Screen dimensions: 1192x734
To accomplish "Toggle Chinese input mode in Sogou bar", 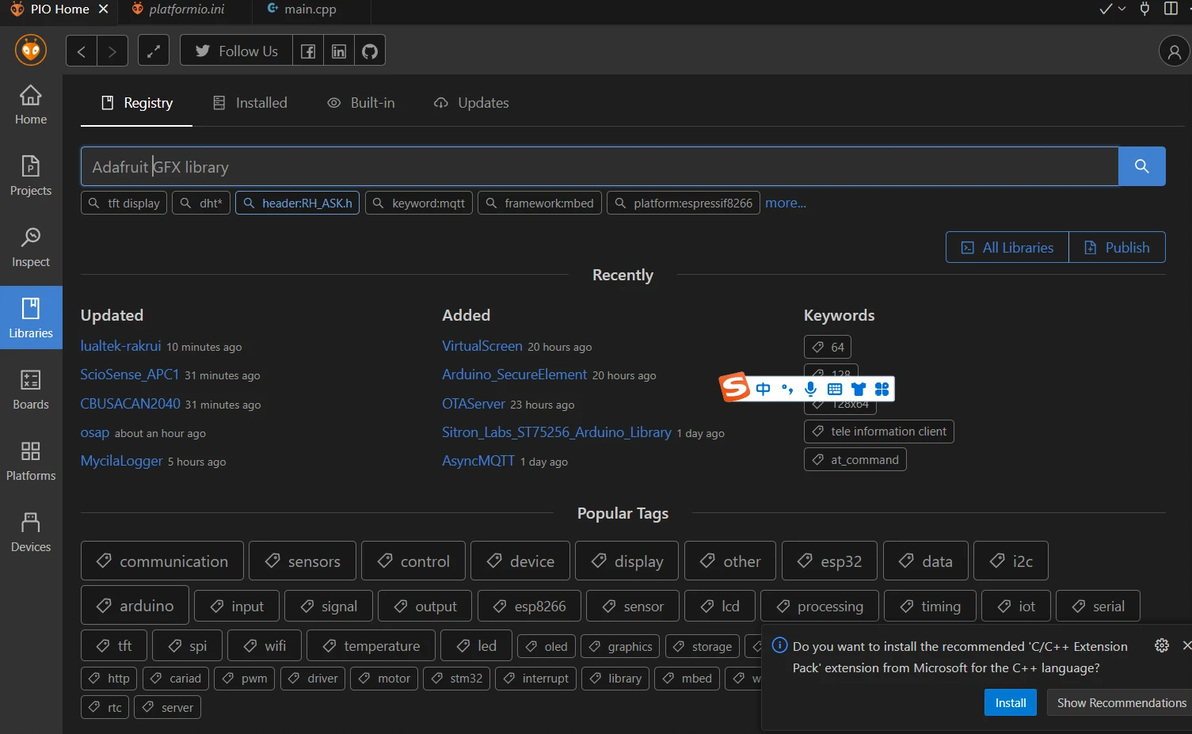I will (x=763, y=389).
